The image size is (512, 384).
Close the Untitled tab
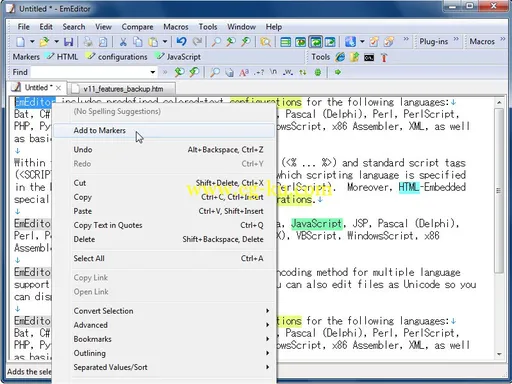[x=58, y=88]
